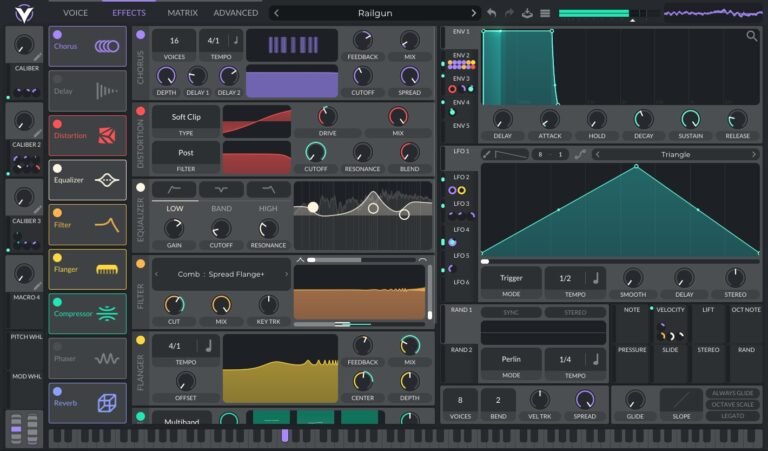Select next LFO shape right of Triangle
Screen dimensions: 768x451
coord(753,155)
